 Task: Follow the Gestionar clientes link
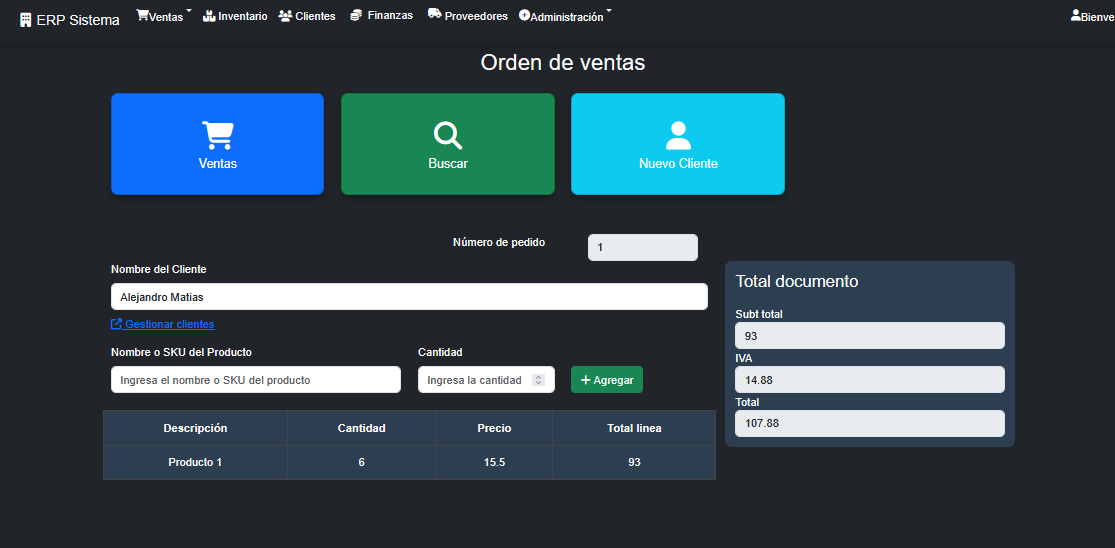click(169, 324)
